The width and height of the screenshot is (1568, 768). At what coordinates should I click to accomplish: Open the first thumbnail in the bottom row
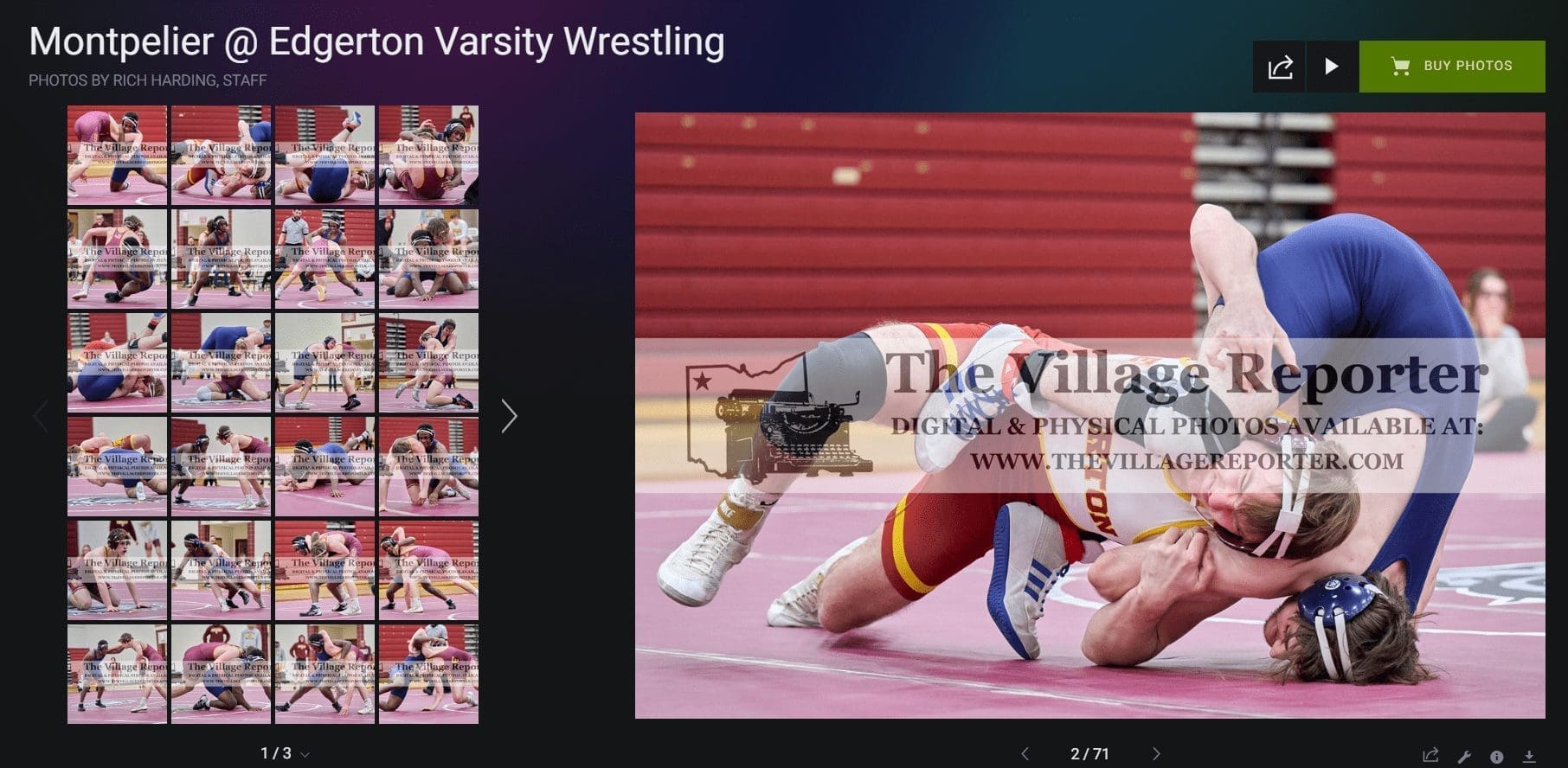(117, 674)
